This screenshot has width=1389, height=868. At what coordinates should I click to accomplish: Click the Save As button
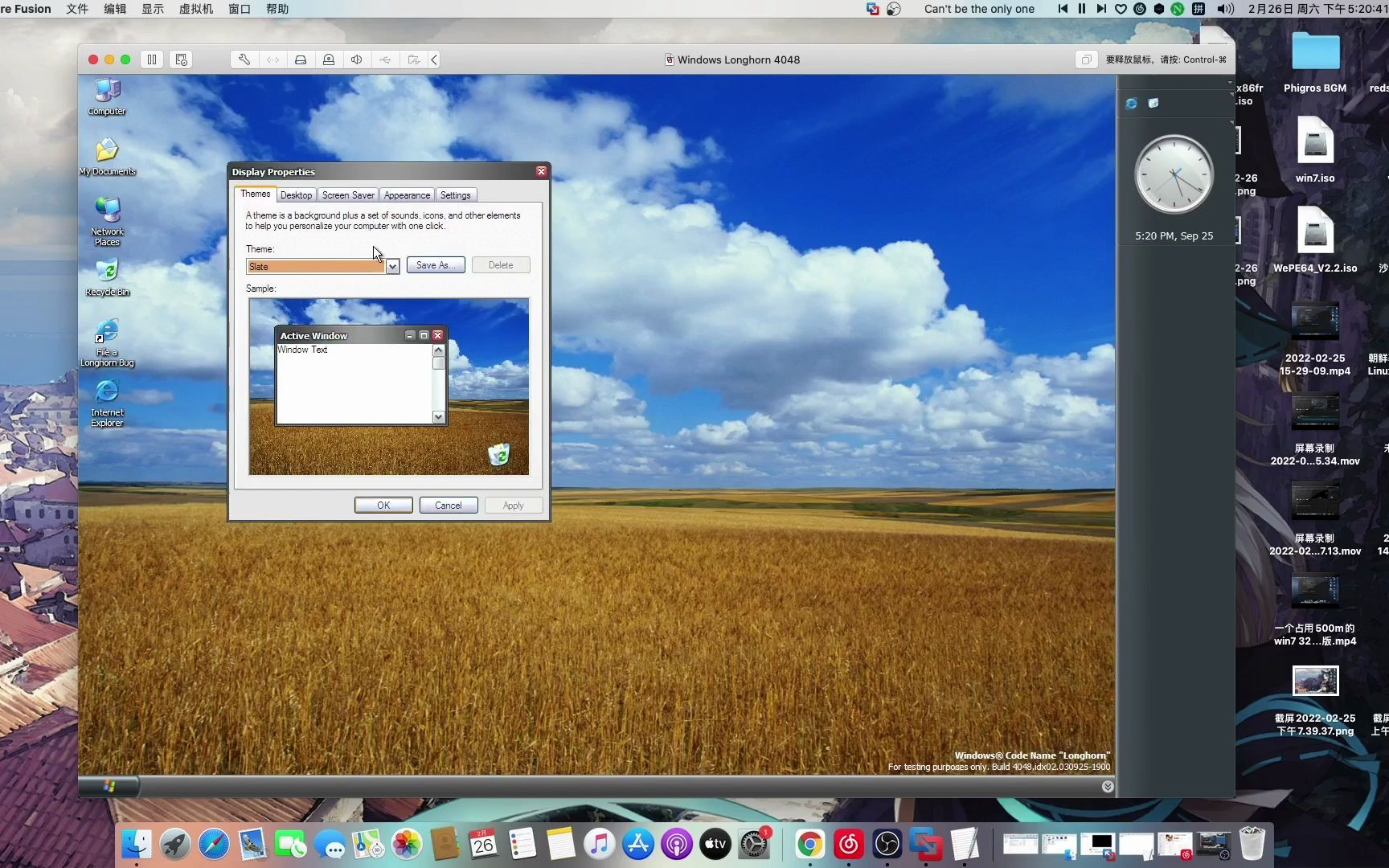click(435, 265)
